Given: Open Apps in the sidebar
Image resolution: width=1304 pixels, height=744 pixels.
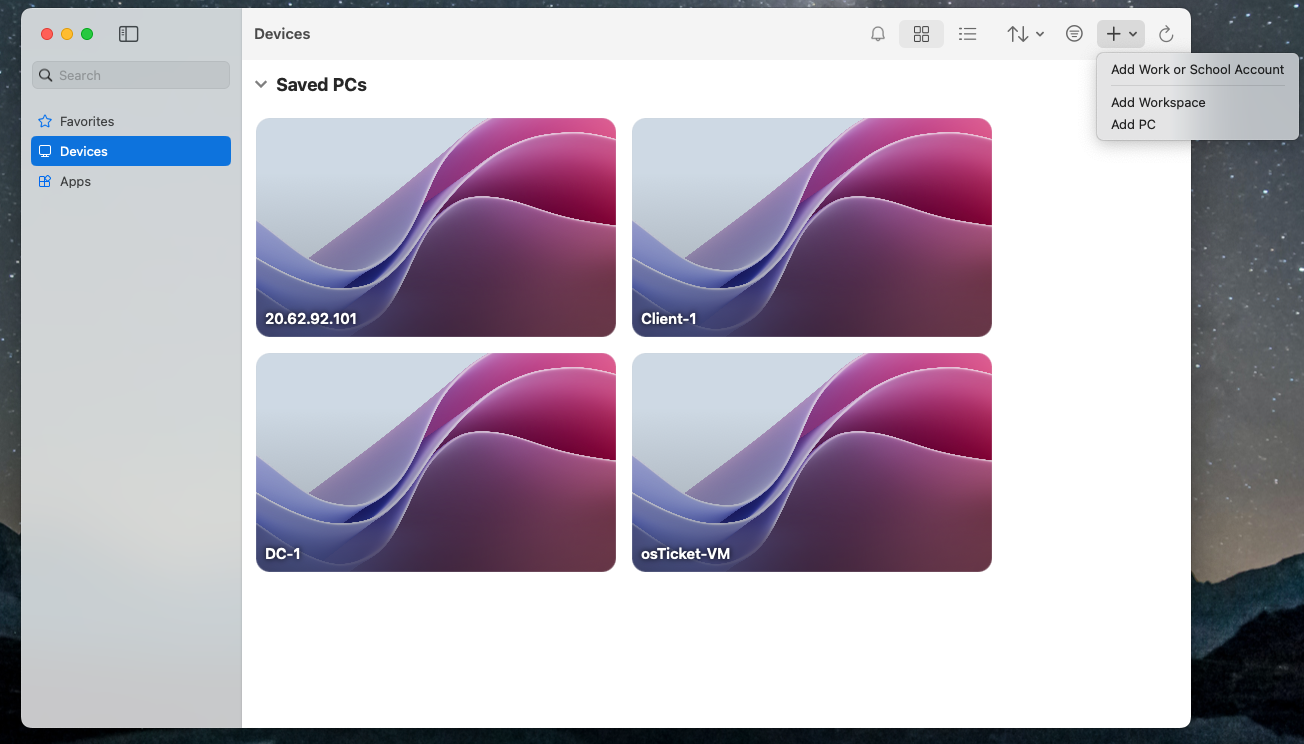Looking at the screenshot, I should click(x=131, y=181).
